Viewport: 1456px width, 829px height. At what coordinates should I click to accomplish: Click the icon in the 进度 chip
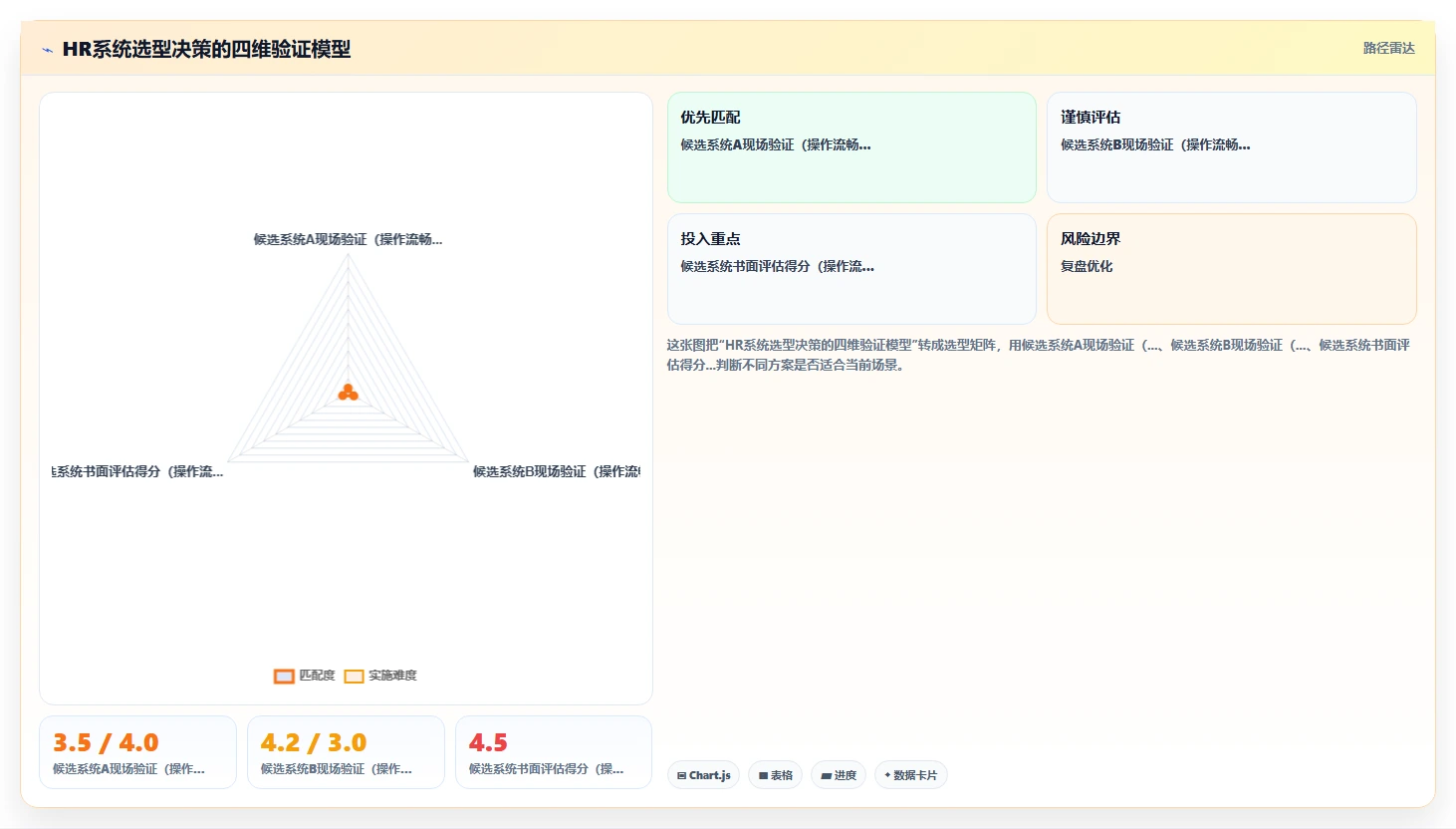[826, 775]
